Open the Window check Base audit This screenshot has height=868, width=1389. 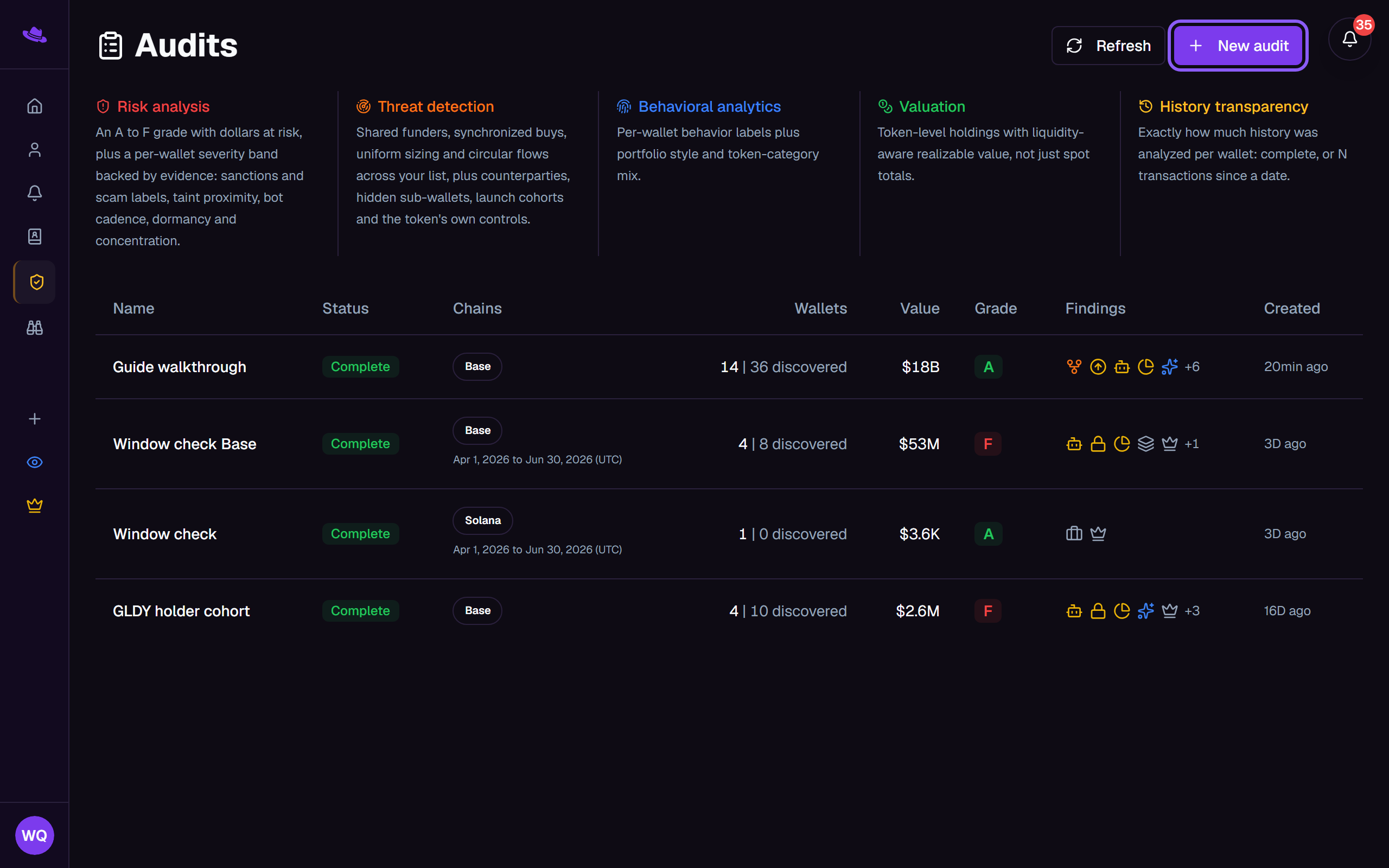pyautogui.click(x=184, y=444)
